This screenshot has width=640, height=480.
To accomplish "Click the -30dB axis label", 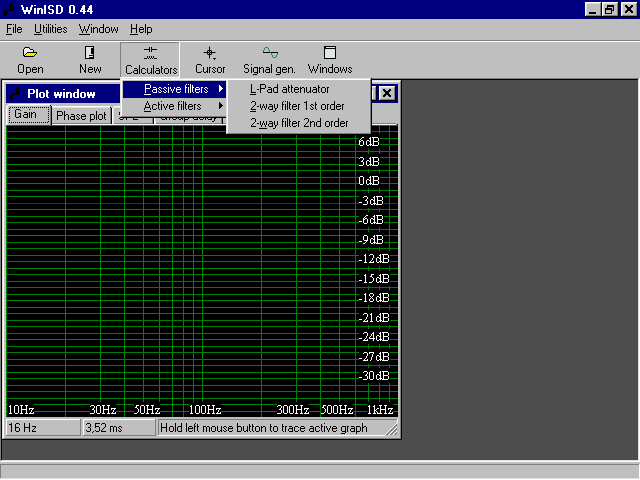I will click(374, 376).
